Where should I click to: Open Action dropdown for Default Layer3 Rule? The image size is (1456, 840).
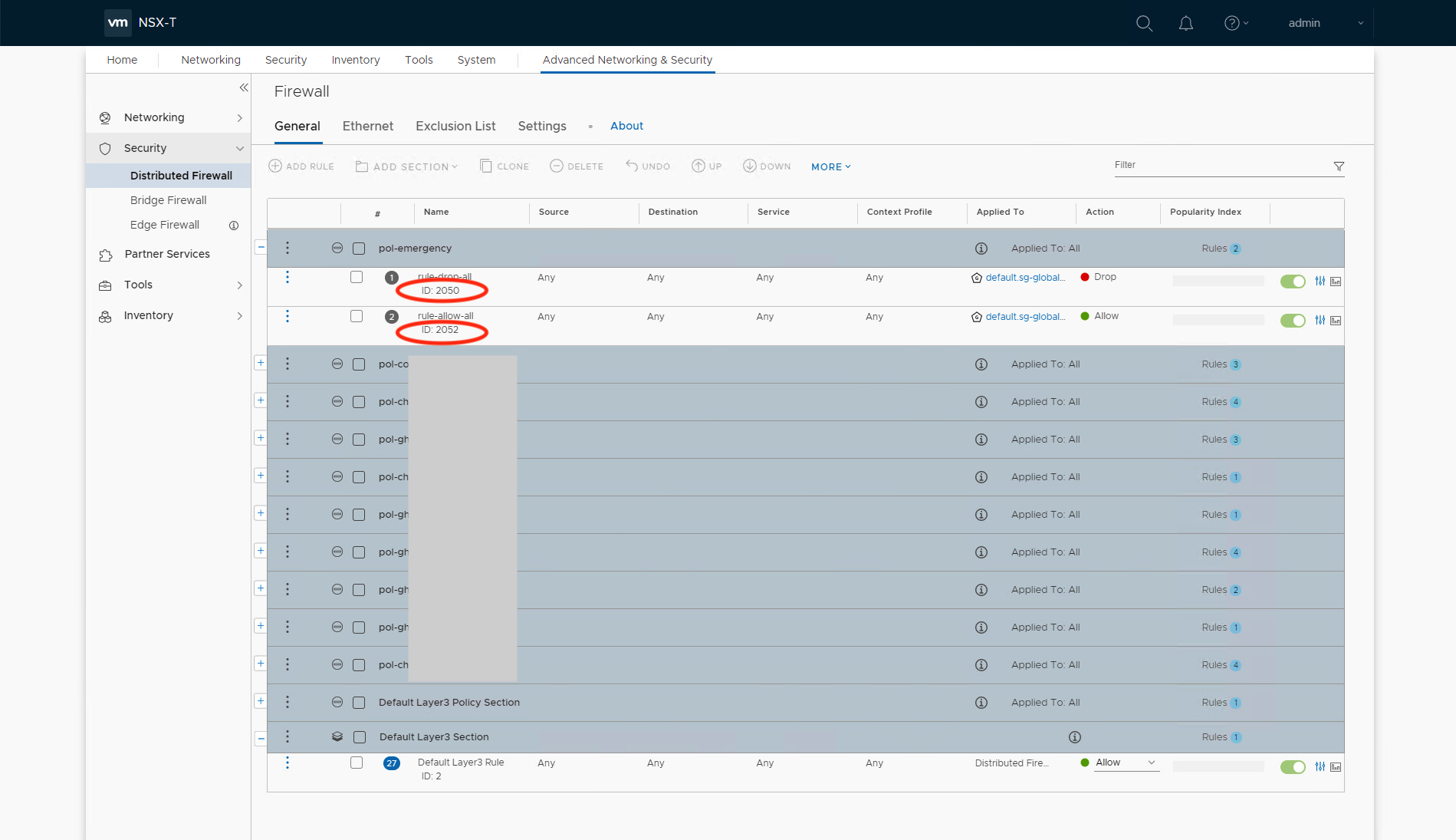click(x=1126, y=763)
